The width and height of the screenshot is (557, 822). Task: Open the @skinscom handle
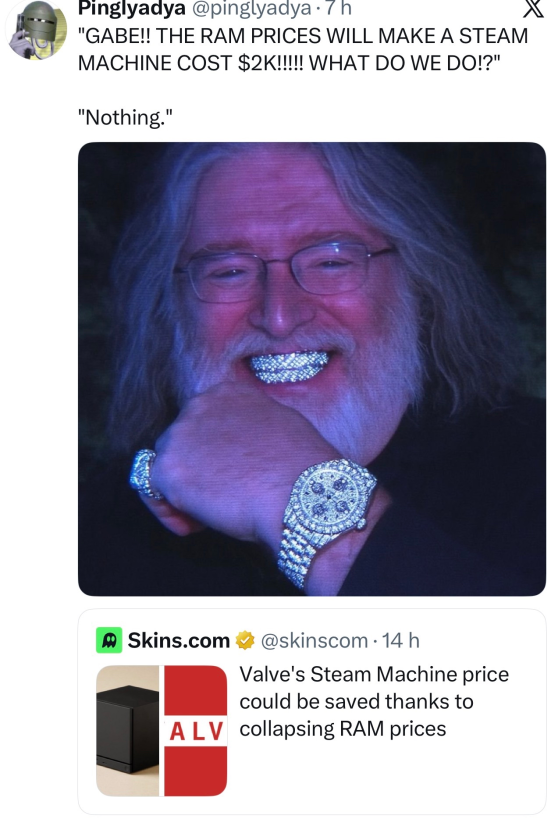[314, 641]
